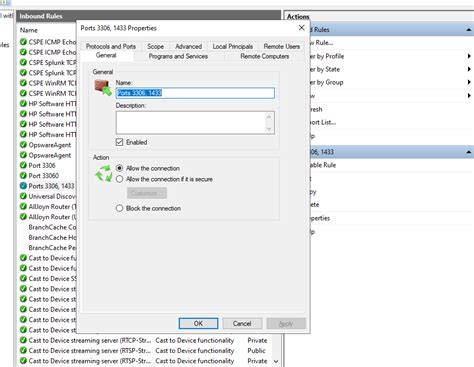The width and height of the screenshot is (474, 367).
Task: Click green check icon beside first OpswareAgent rule
Action: 23,145
